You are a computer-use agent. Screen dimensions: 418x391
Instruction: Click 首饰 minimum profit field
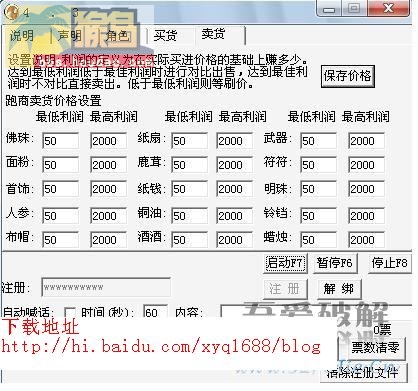point(61,189)
